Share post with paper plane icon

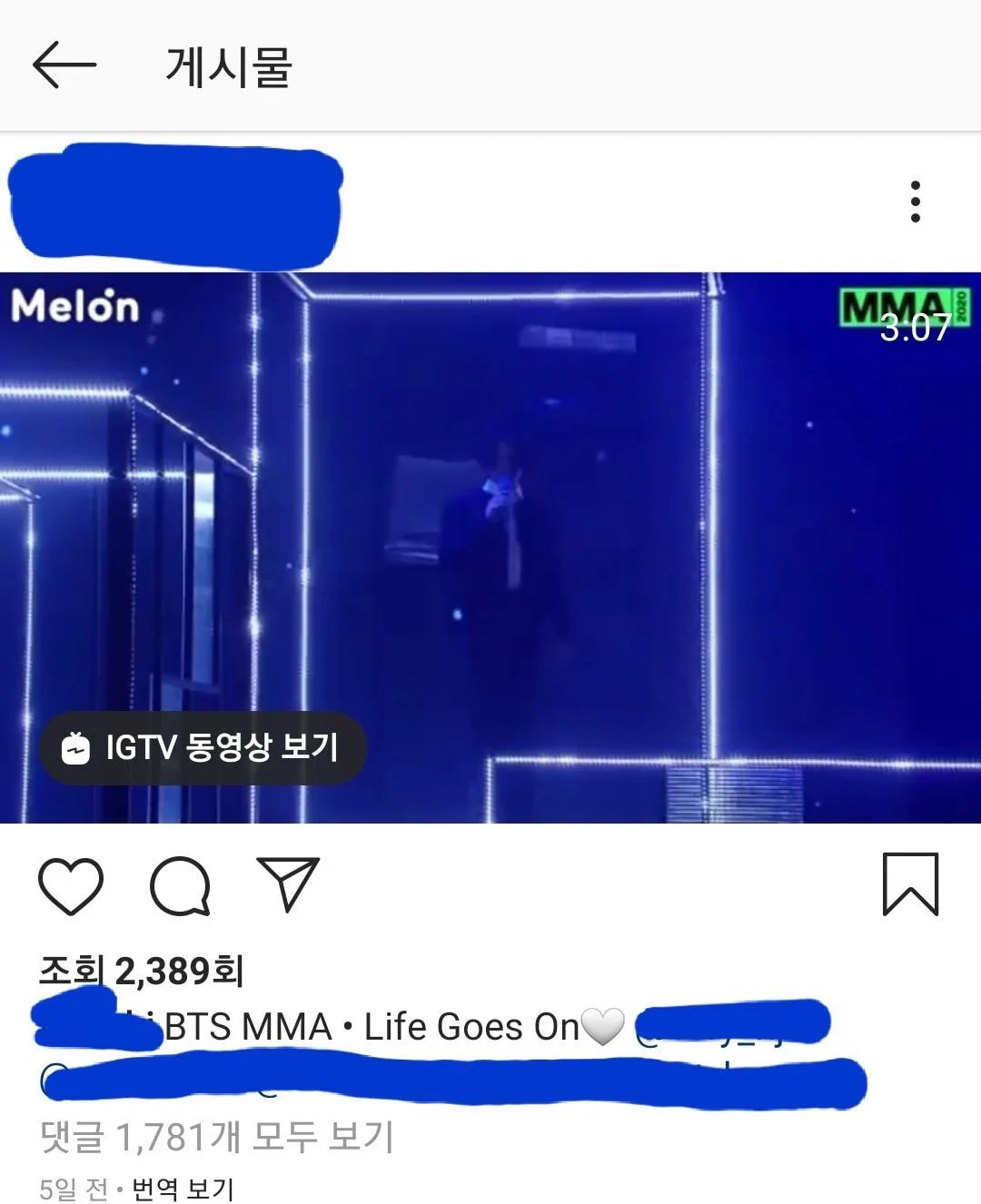[x=288, y=883]
